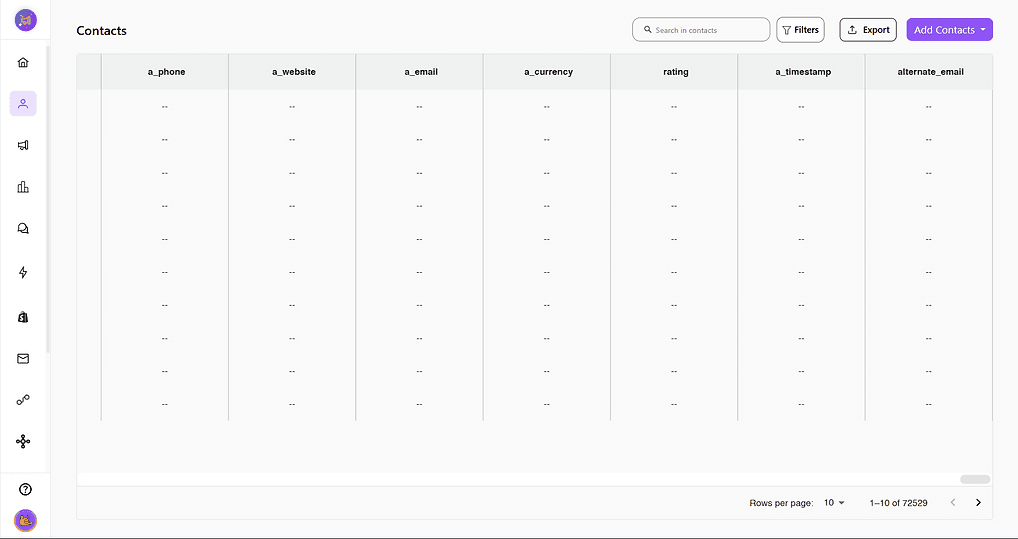Open Campaigns via megaphone sidebar icon
Screen dimensions: 1018x539
pyautogui.click(x=23, y=145)
